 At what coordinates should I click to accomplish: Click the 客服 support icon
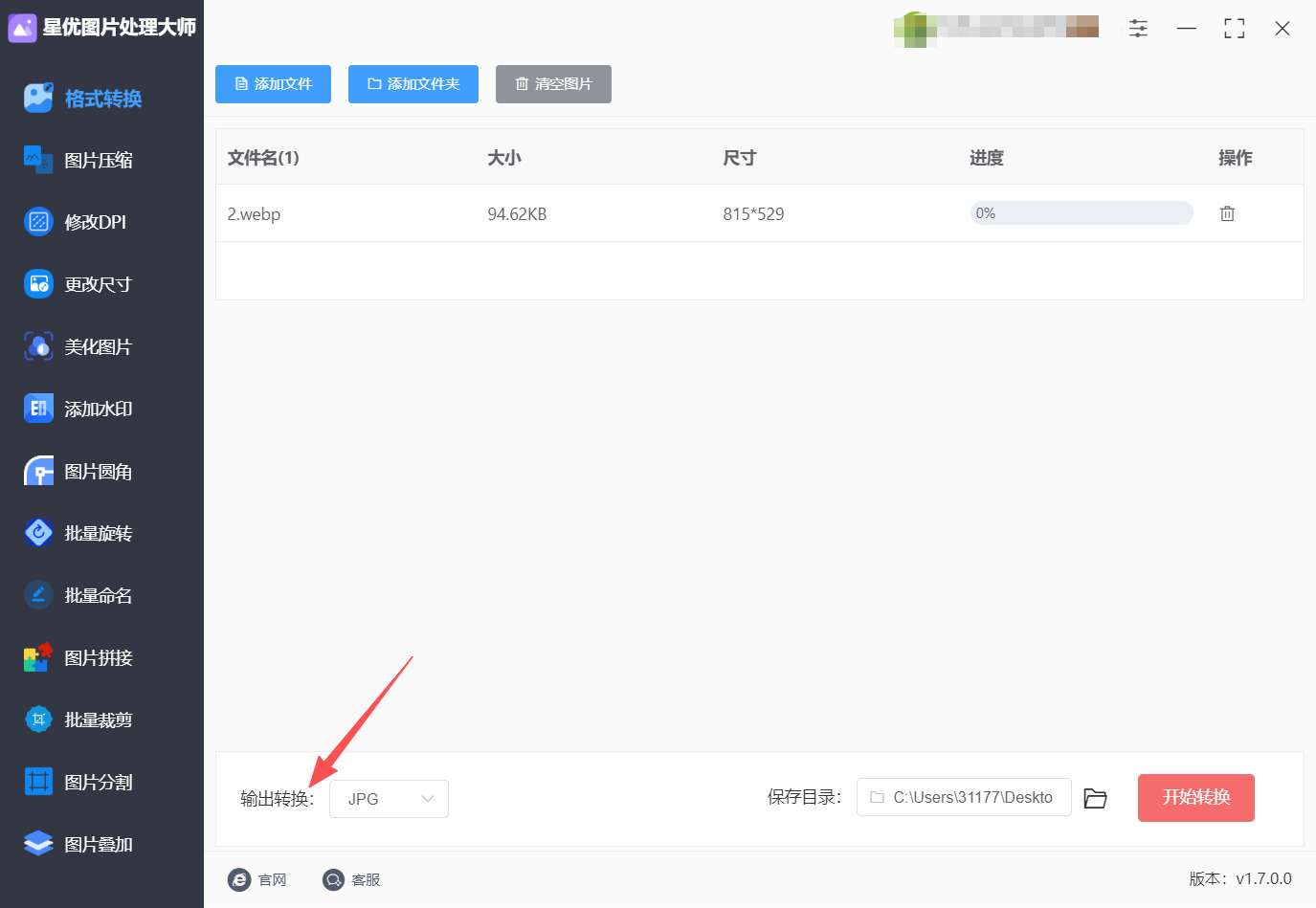pyautogui.click(x=333, y=879)
